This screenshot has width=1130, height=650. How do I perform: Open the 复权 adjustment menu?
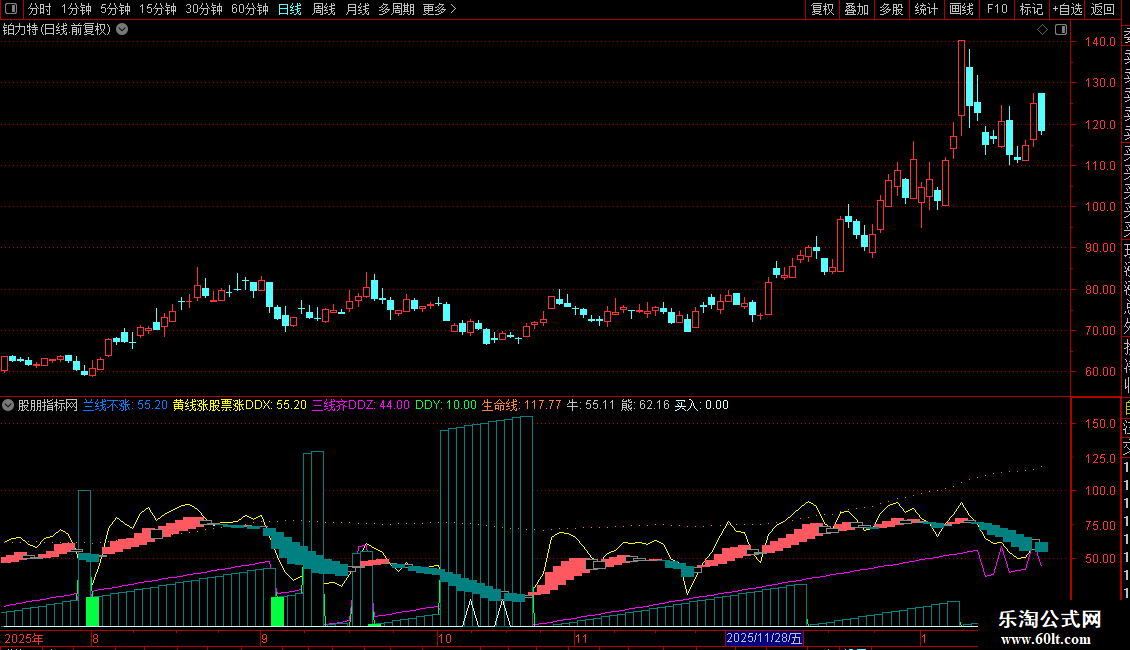822,9
